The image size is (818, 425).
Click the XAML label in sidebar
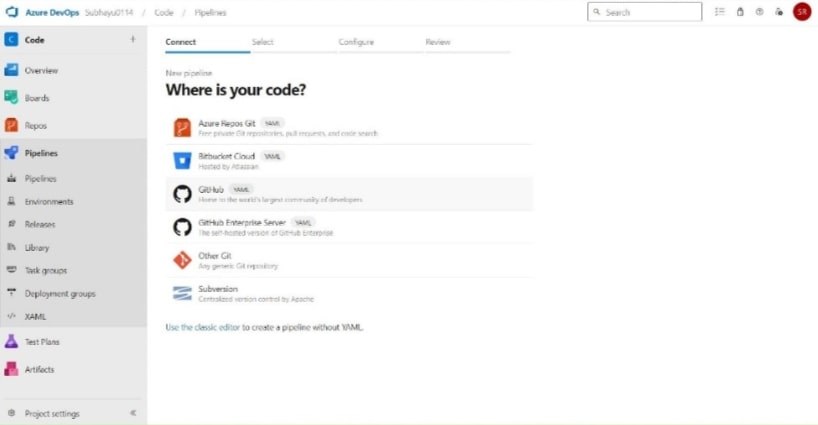(35, 317)
